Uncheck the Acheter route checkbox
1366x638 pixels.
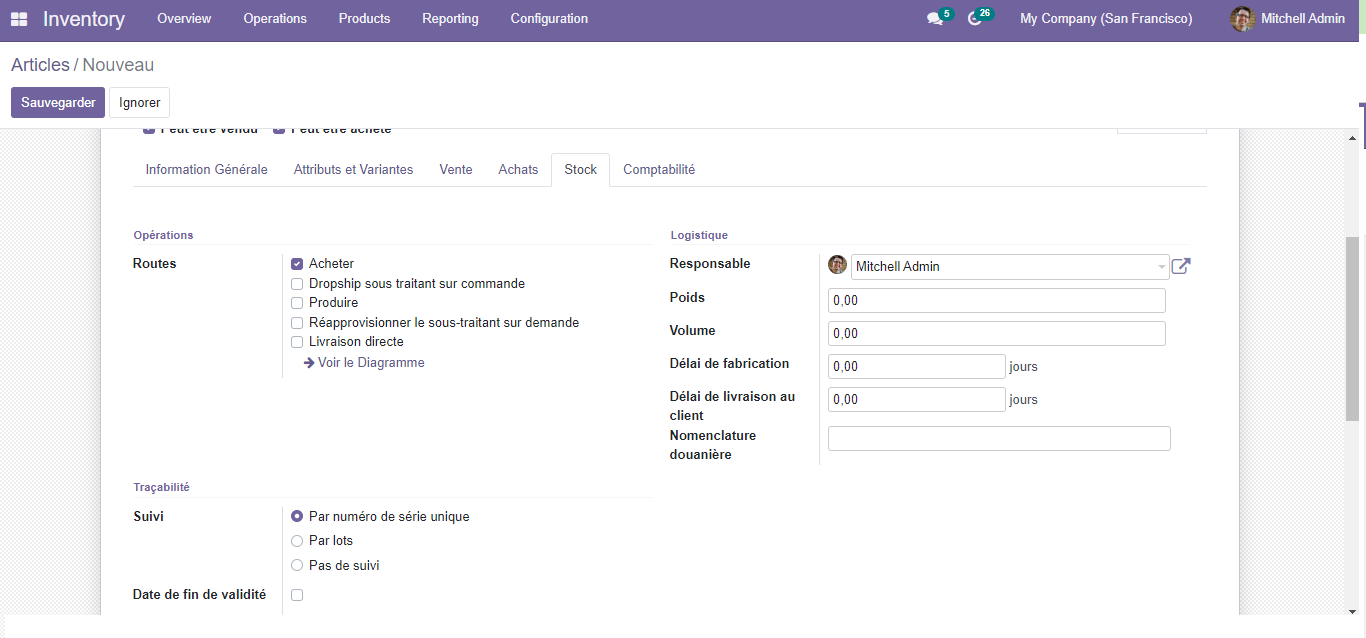coord(297,264)
